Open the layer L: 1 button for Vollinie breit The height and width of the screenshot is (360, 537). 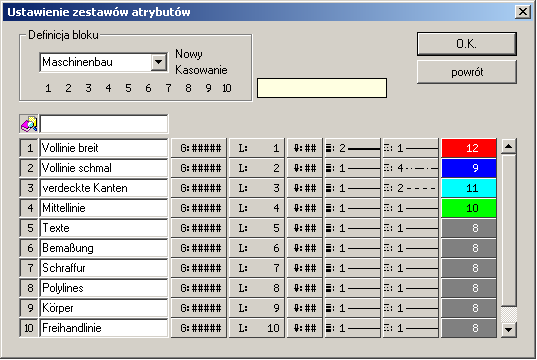point(257,148)
